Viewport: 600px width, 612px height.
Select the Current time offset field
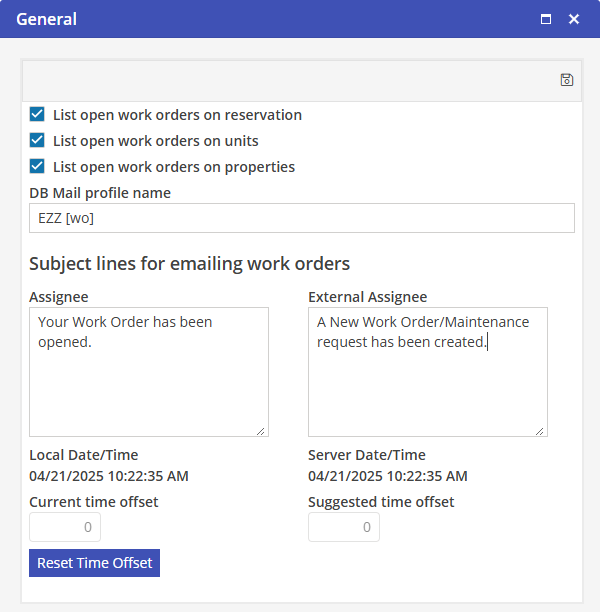(65, 527)
